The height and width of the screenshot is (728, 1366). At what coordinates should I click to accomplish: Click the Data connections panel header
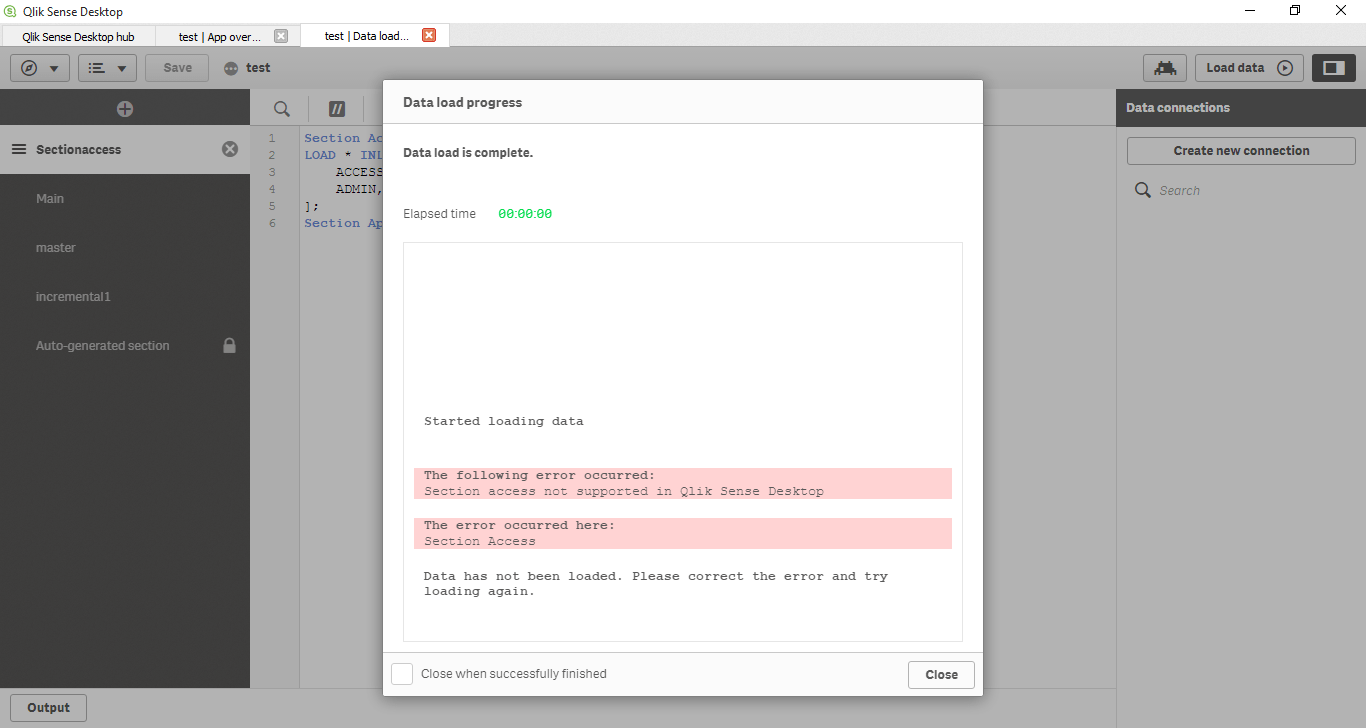click(x=1241, y=107)
